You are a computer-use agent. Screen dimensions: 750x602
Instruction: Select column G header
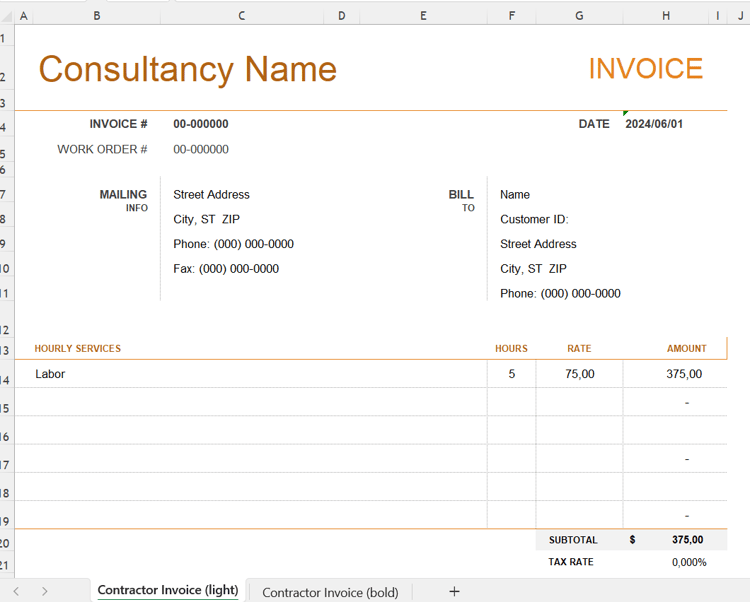tap(579, 16)
